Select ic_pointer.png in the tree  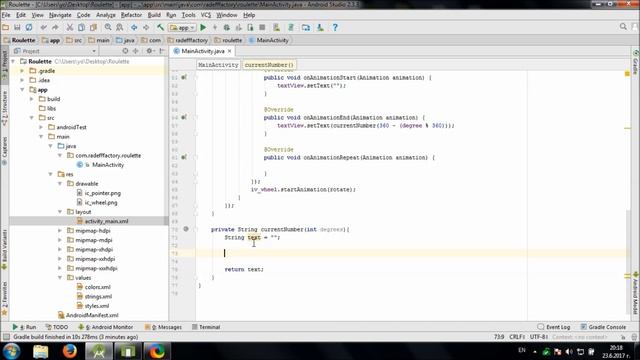102,193
